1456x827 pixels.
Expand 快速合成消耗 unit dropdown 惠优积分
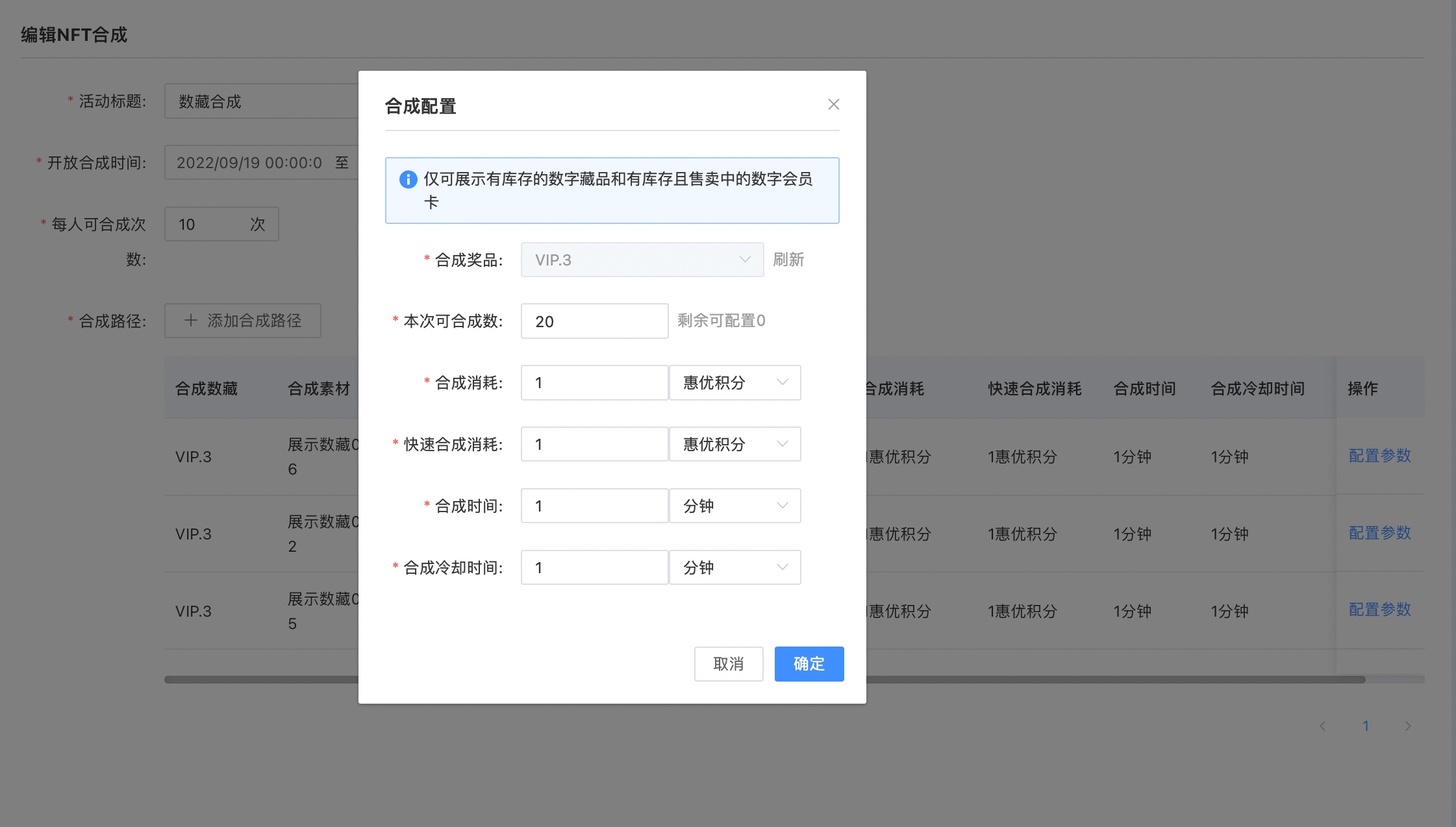734,444
